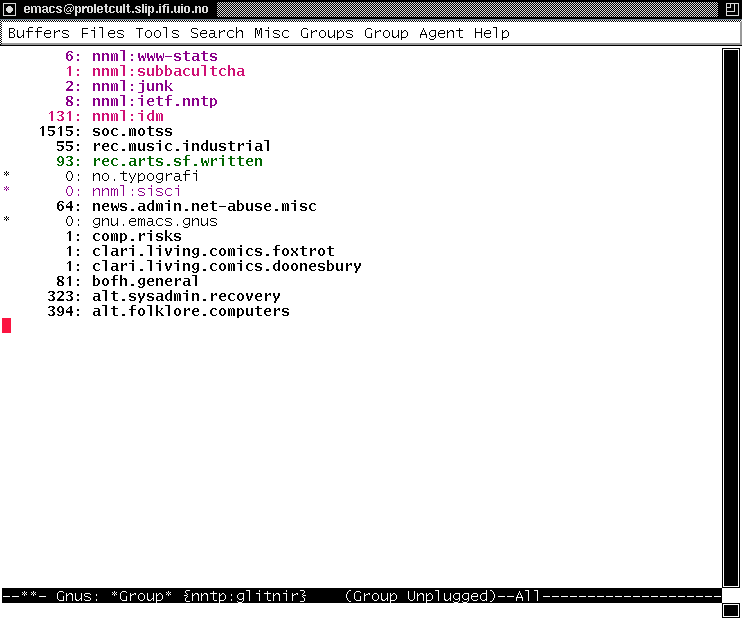Screen dimensions: 742x620
Task: Select the nnml:idm group
Action: [x=128, y=116]
